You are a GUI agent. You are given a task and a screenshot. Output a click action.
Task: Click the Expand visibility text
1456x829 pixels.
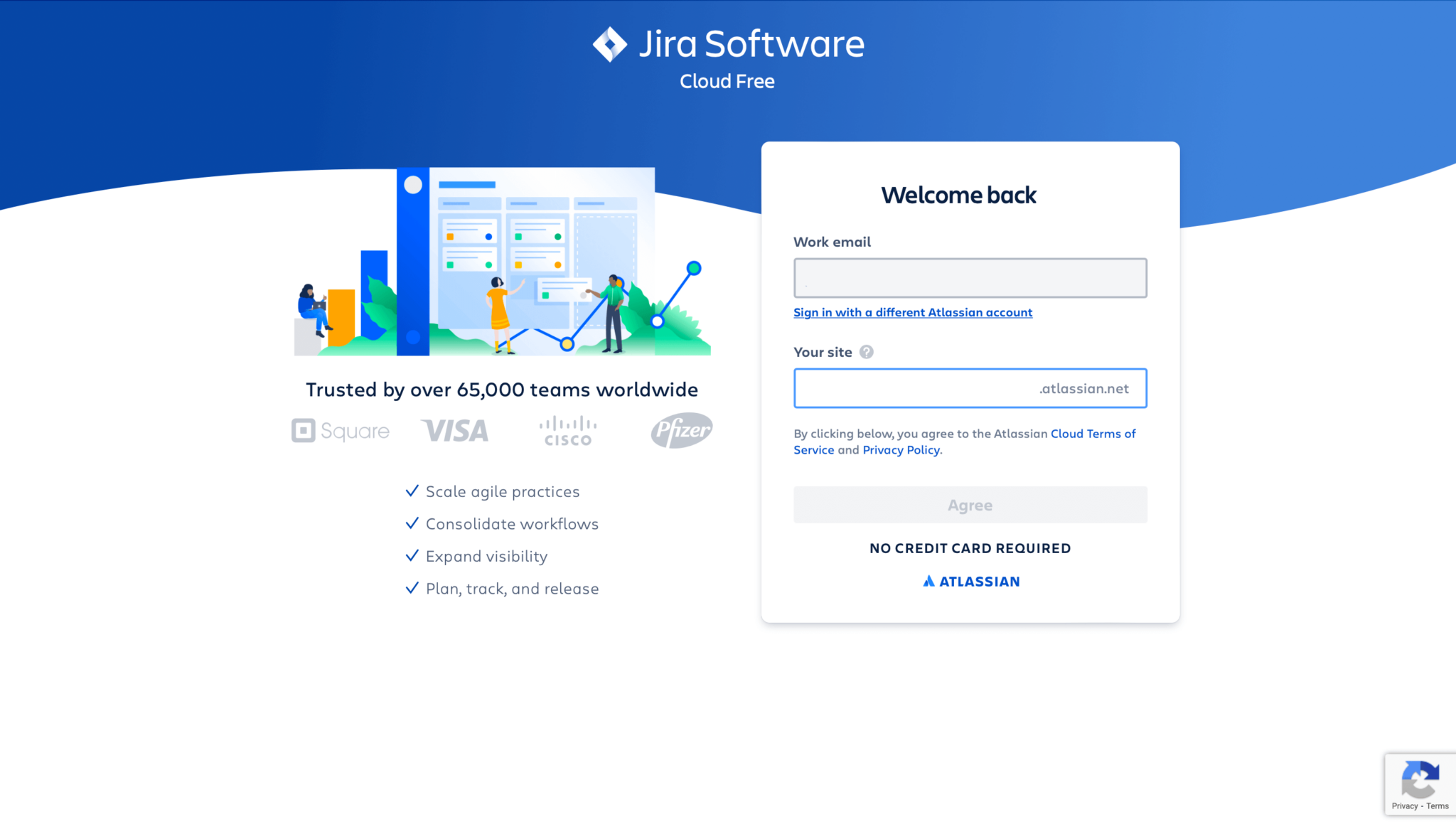[486, 557]
